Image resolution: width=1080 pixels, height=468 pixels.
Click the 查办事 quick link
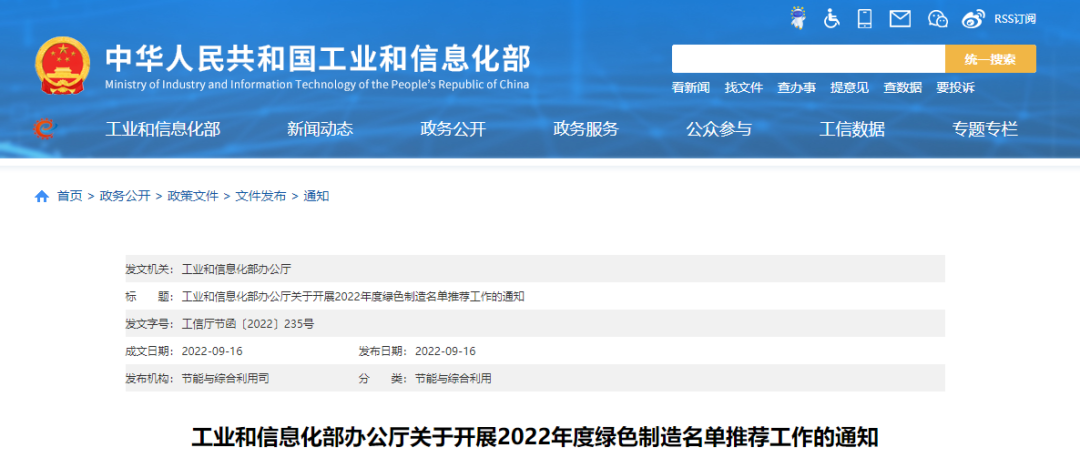(x=797, y=88)
